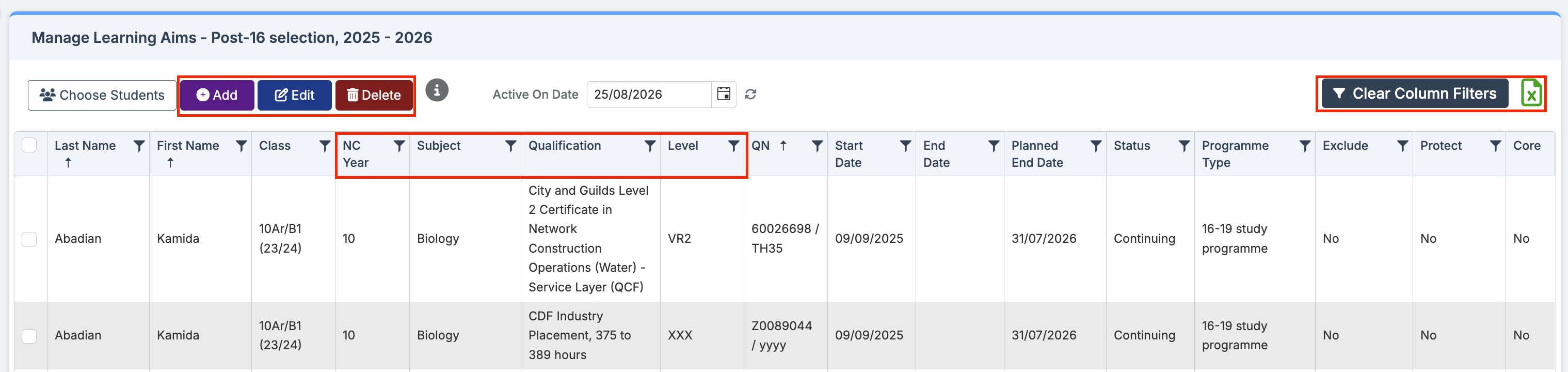The height and width of the screenshot is (372, 1568).
Task: Open filter for Class column
Action: coord(325,146)
